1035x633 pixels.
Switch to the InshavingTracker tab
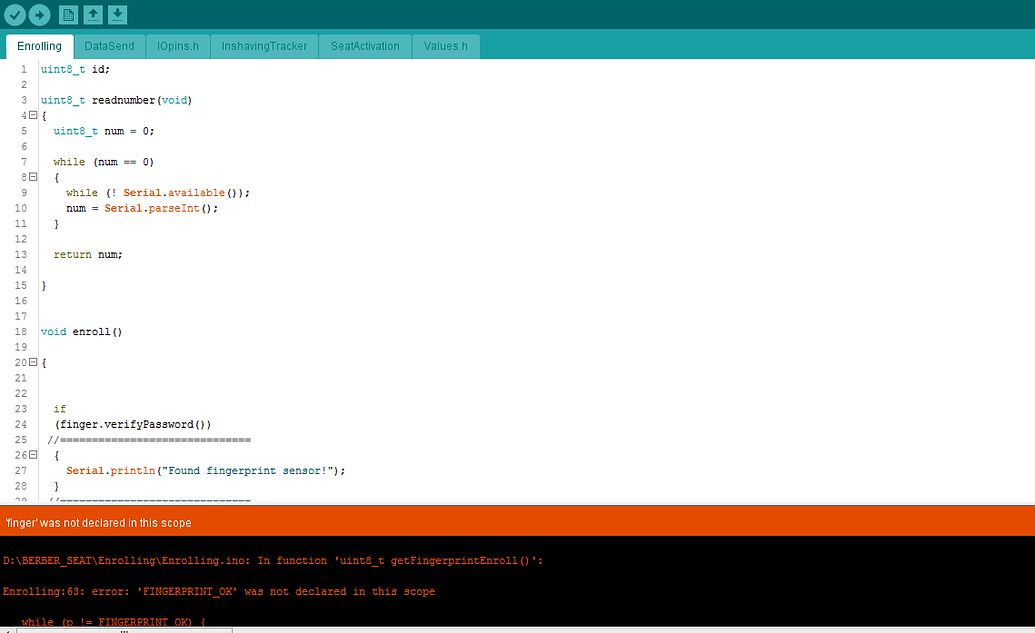click(263, 45)
